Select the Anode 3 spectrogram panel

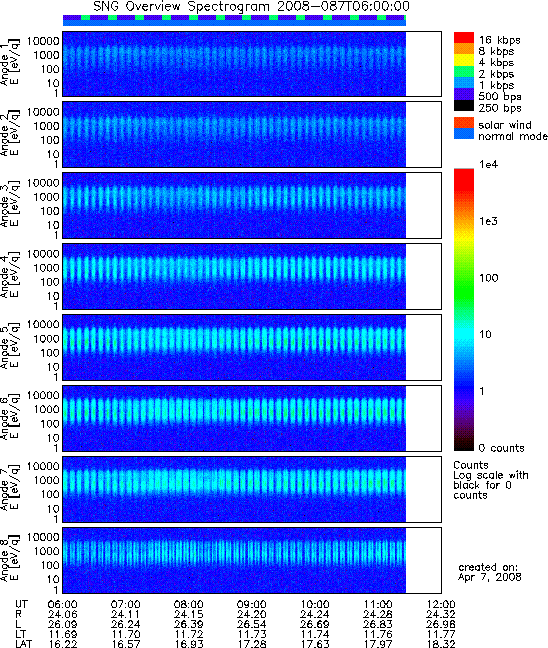pos(252,205)
